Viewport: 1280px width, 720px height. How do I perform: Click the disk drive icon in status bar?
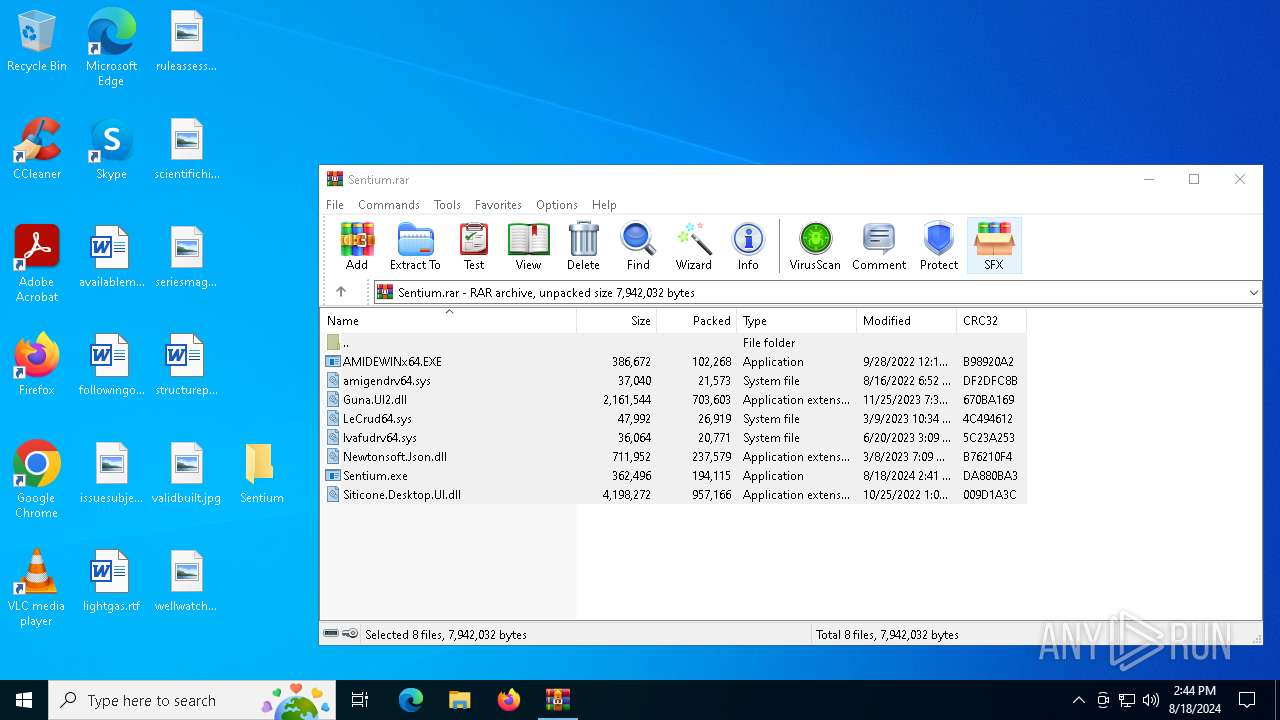(x=331, y=634)
